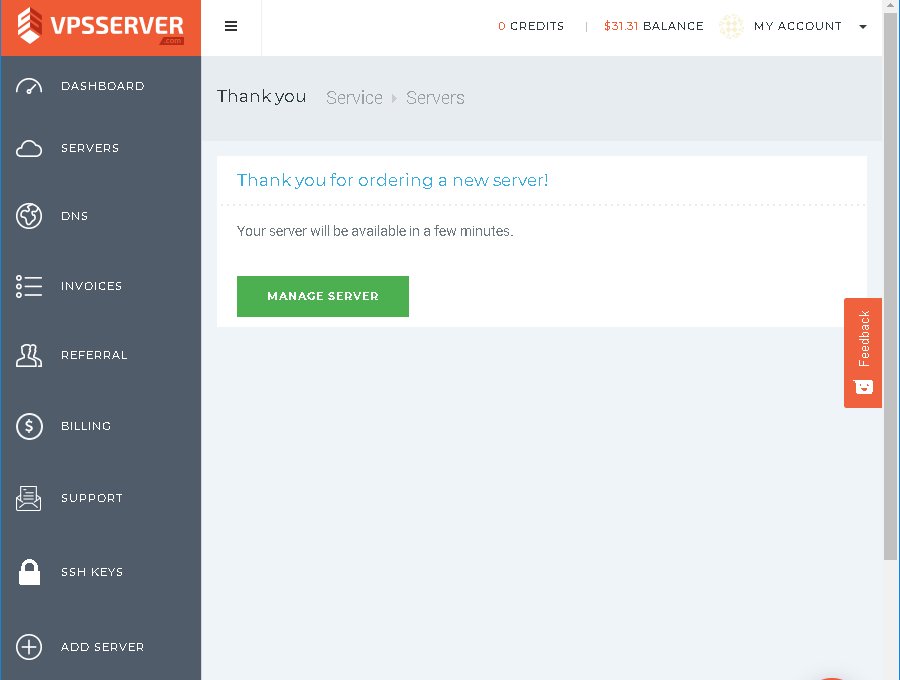This screenshot has width=900, height=680.
Task: Click the 0 Credits link
Action: click(531, 26)
